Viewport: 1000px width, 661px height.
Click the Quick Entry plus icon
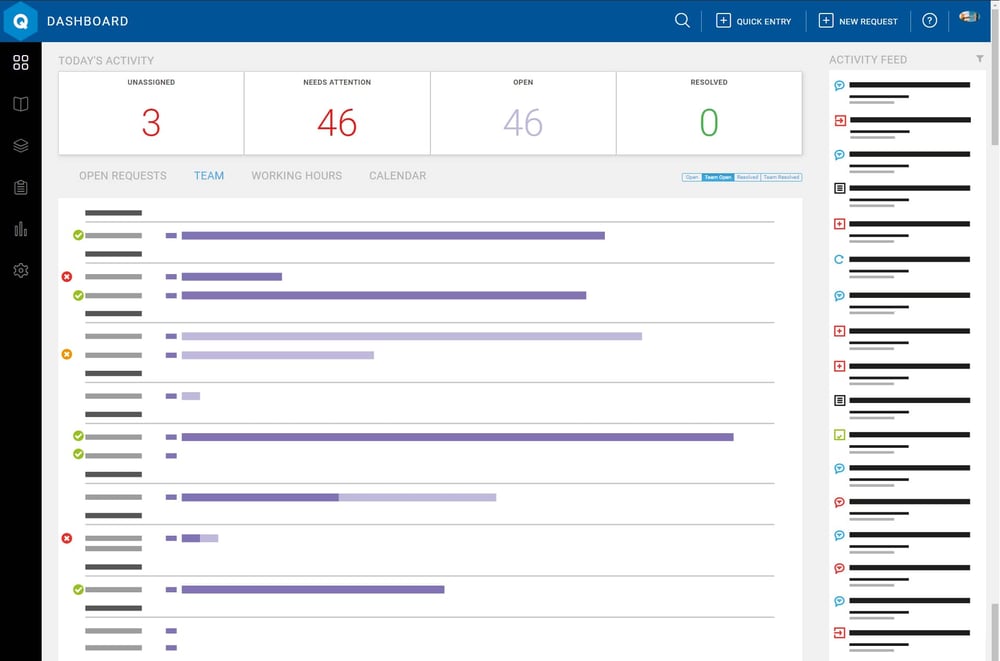(x=723, y=20)
